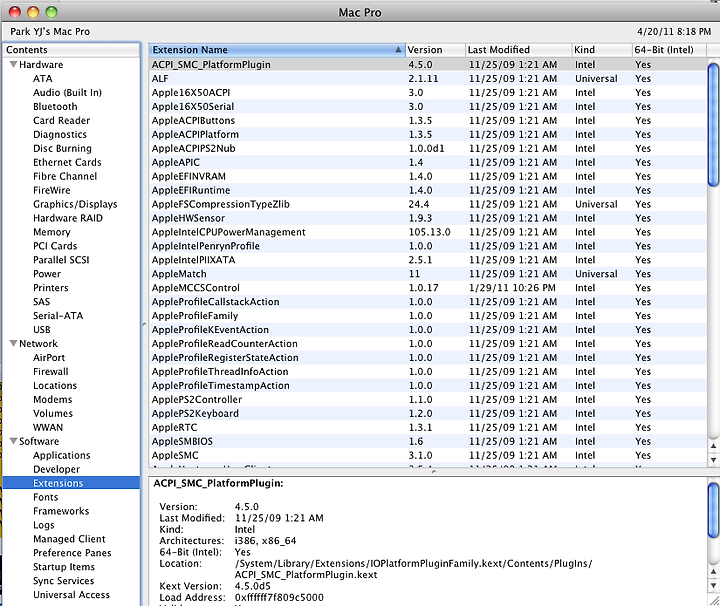The width and height of the screenshot is (720, 606).
Task: Select the highlighted Extensions item
Action: [x=71, y=483]
